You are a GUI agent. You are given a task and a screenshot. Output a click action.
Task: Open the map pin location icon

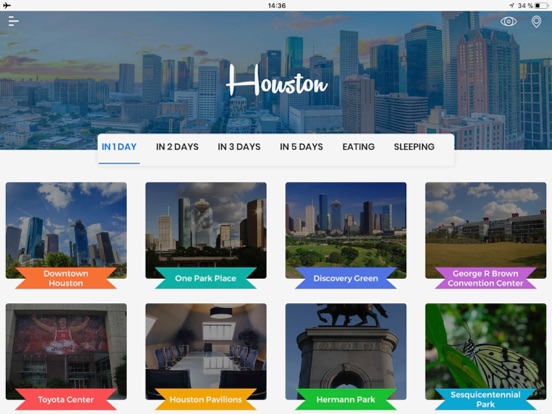pos(536,21)
